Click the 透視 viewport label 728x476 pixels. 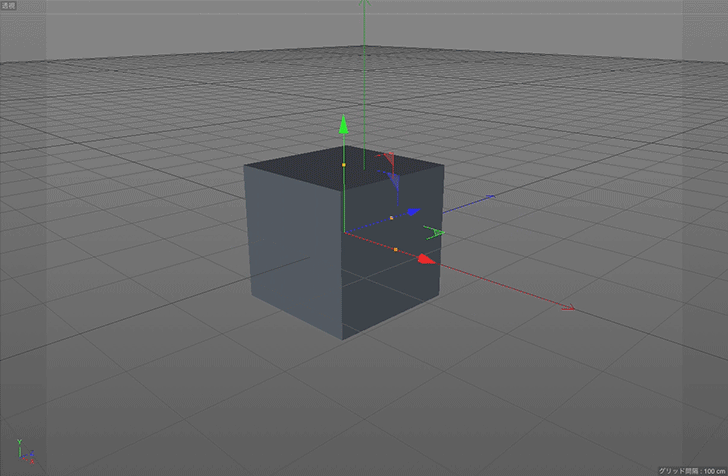click(8, 6)
